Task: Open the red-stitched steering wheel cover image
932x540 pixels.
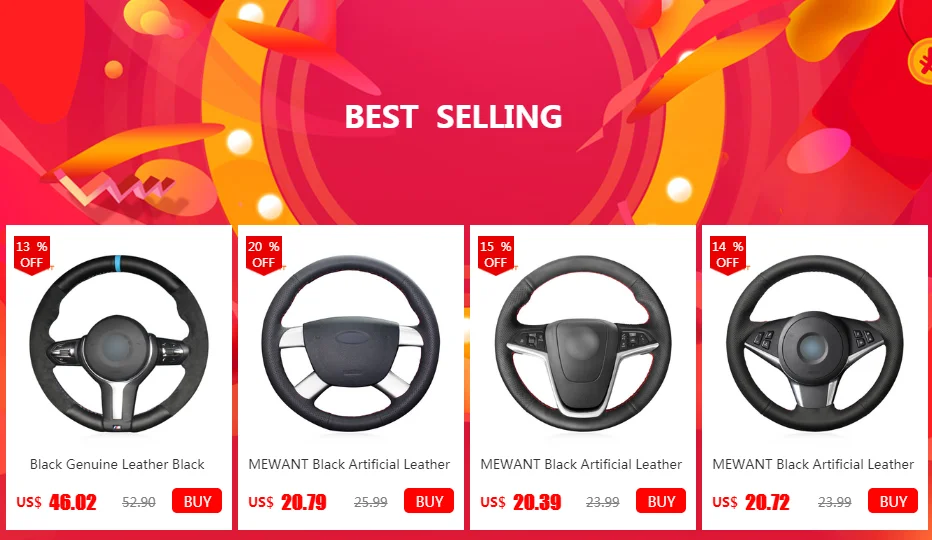Action: 582,343
